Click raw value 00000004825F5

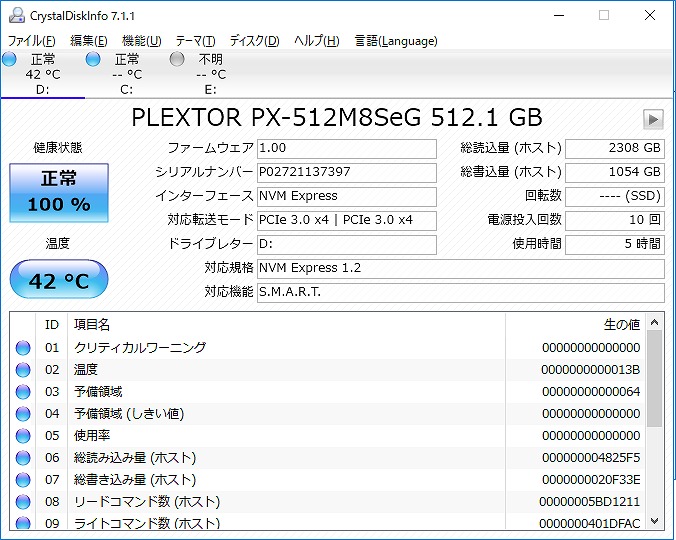click(591, 458)
